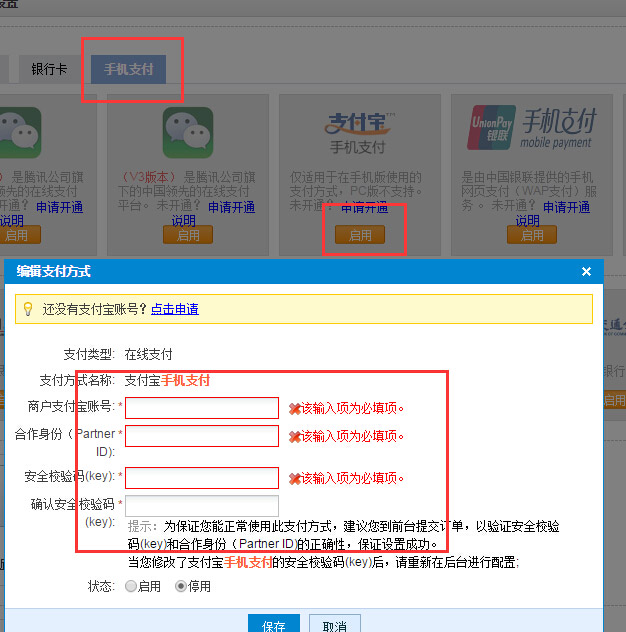Viewport: 626px width, 632px height.
Task: Close the 编辑支付方式 dialog with X
Action: 586,272
